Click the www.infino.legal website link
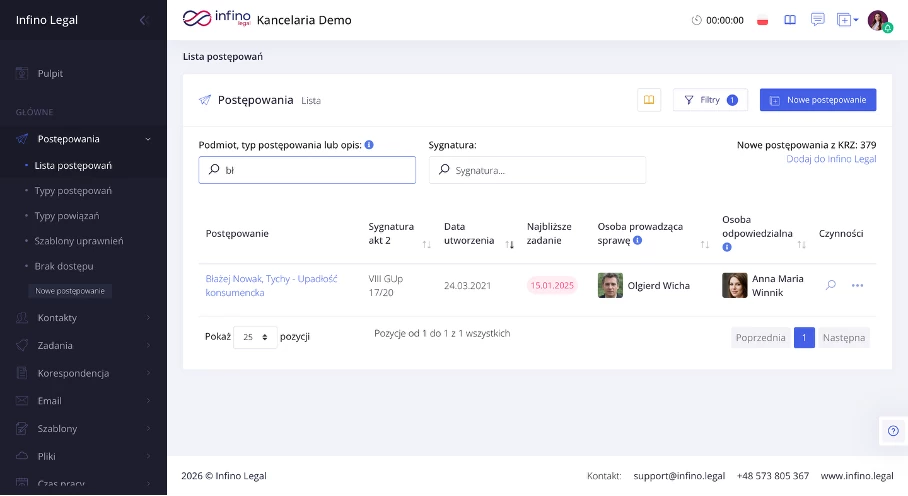This screenshot has width=908, height=496. tap(857, 476)
